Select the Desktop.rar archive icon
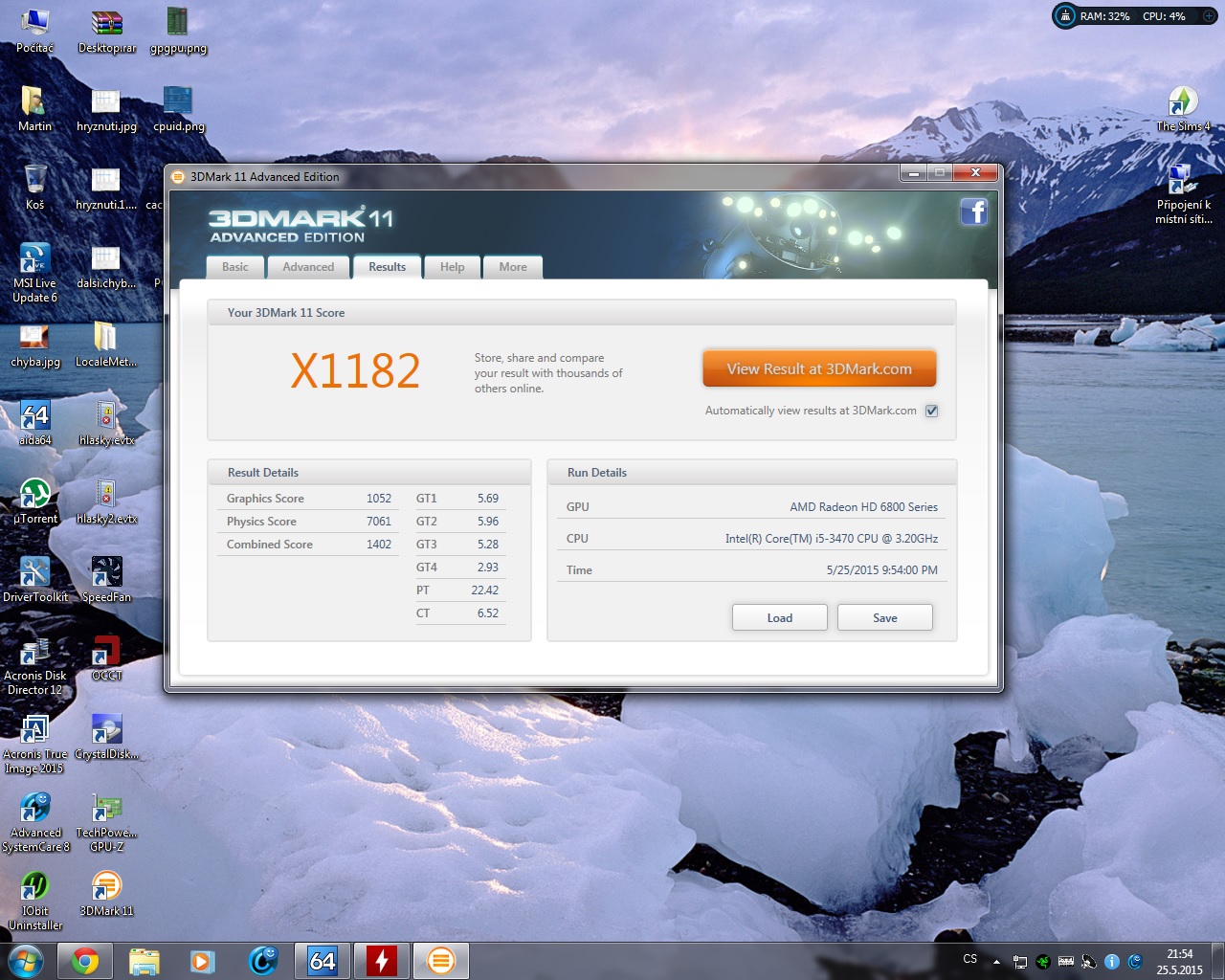 [107, 31]
